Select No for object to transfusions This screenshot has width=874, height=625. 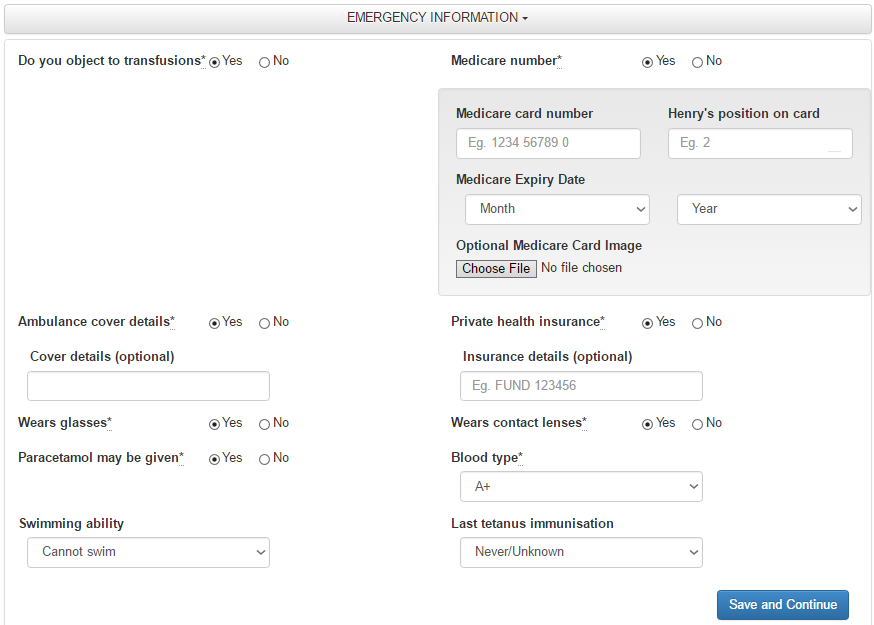[x=265, y=62]
